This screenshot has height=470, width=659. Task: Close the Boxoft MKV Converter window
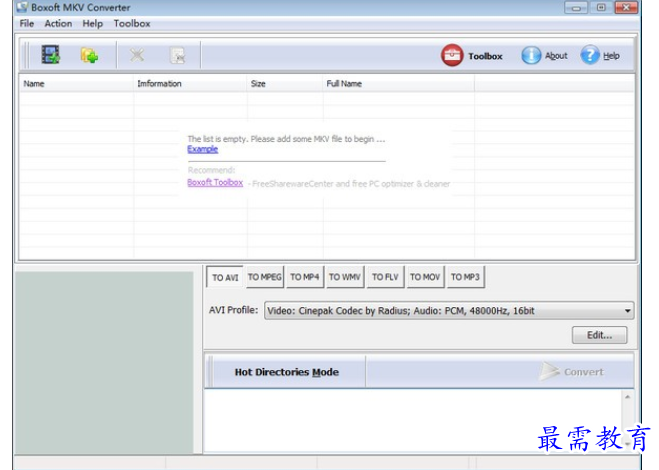coord(626,7)
